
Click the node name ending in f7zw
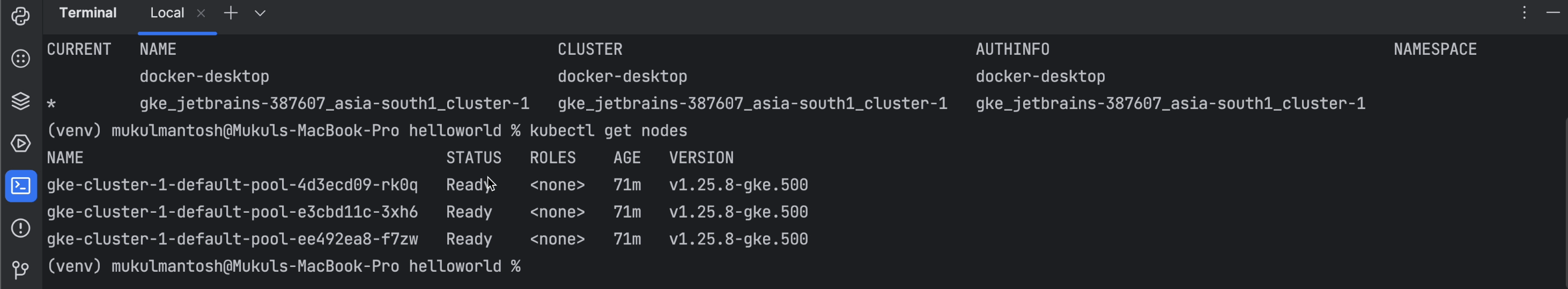point(232,239)
